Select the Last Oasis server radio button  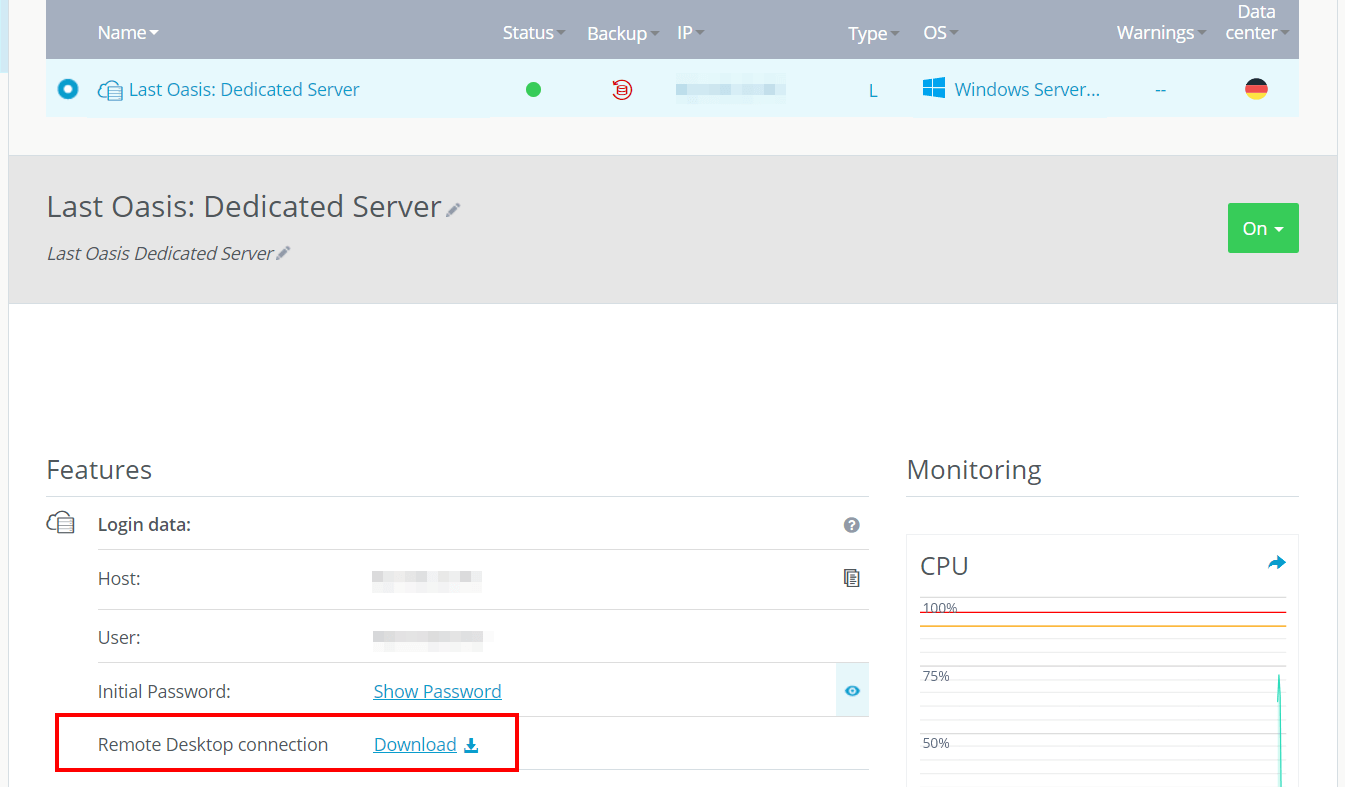click(x=67, y=90)
